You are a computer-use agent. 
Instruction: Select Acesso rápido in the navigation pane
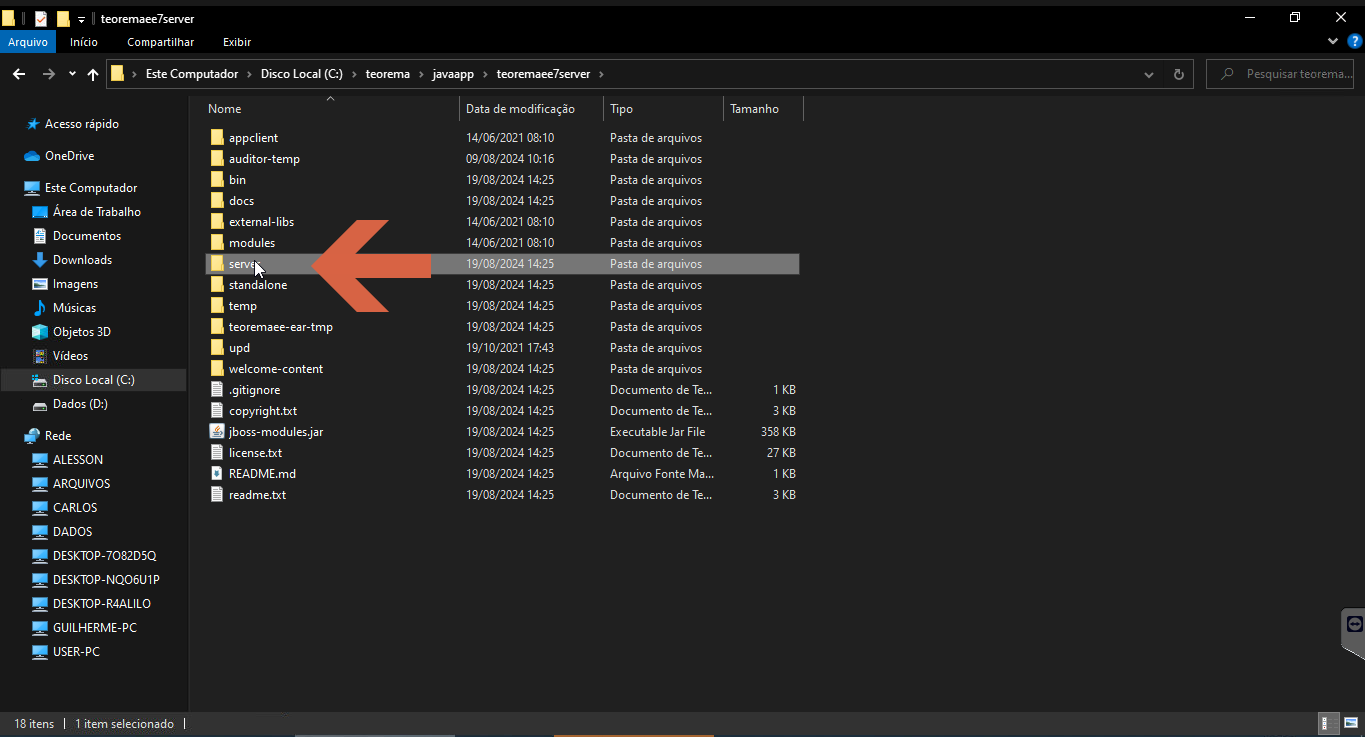(82, 124)
